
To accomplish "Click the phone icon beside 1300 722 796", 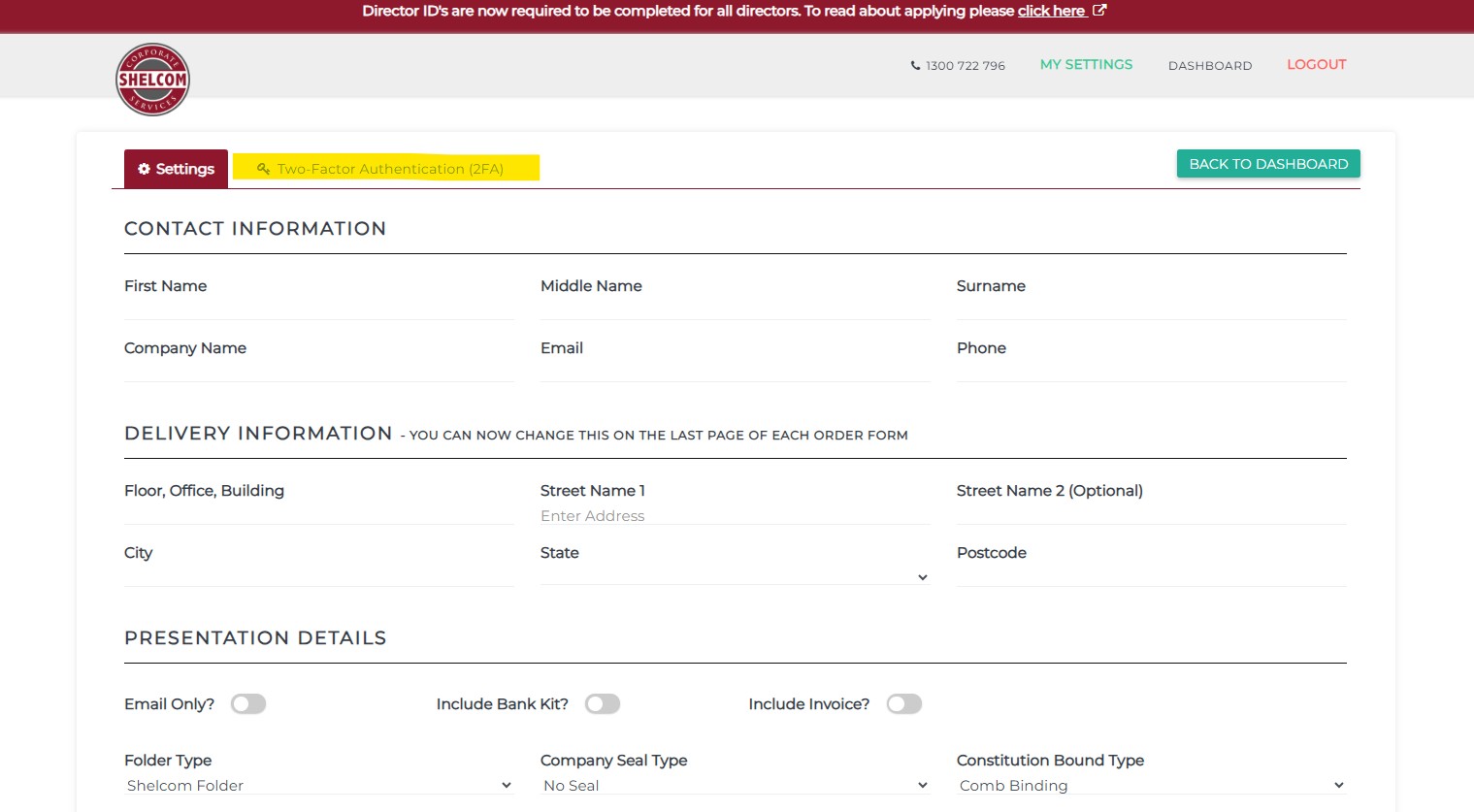I will coord(915,66).
